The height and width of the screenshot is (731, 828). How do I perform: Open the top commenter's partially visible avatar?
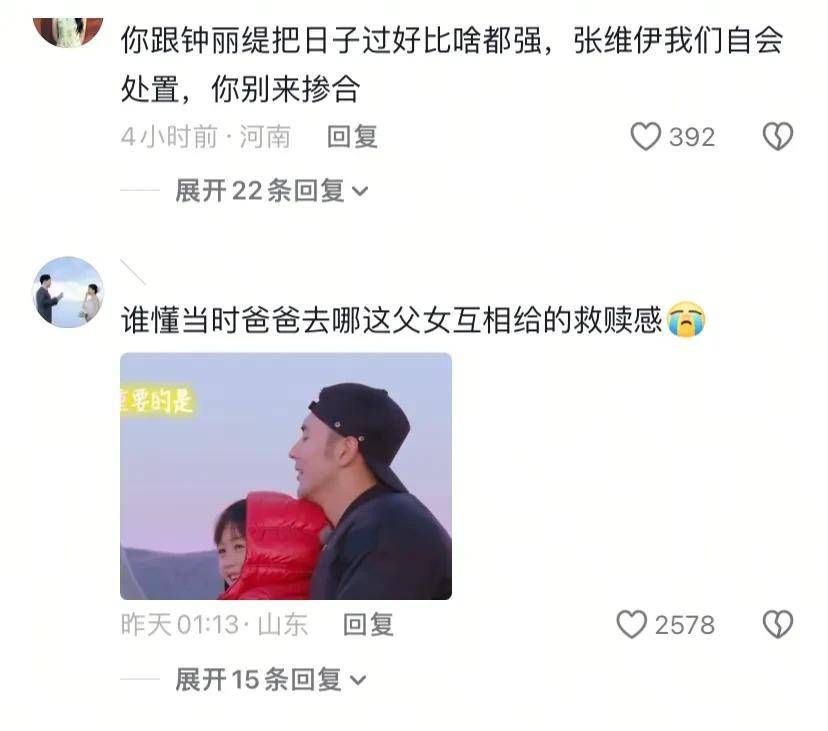pos(68,32)
